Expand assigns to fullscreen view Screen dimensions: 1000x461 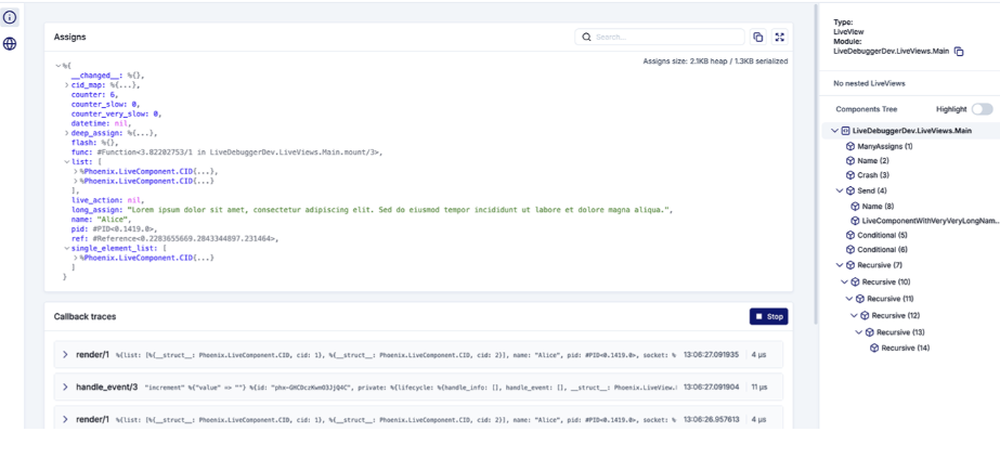[779, 37]
